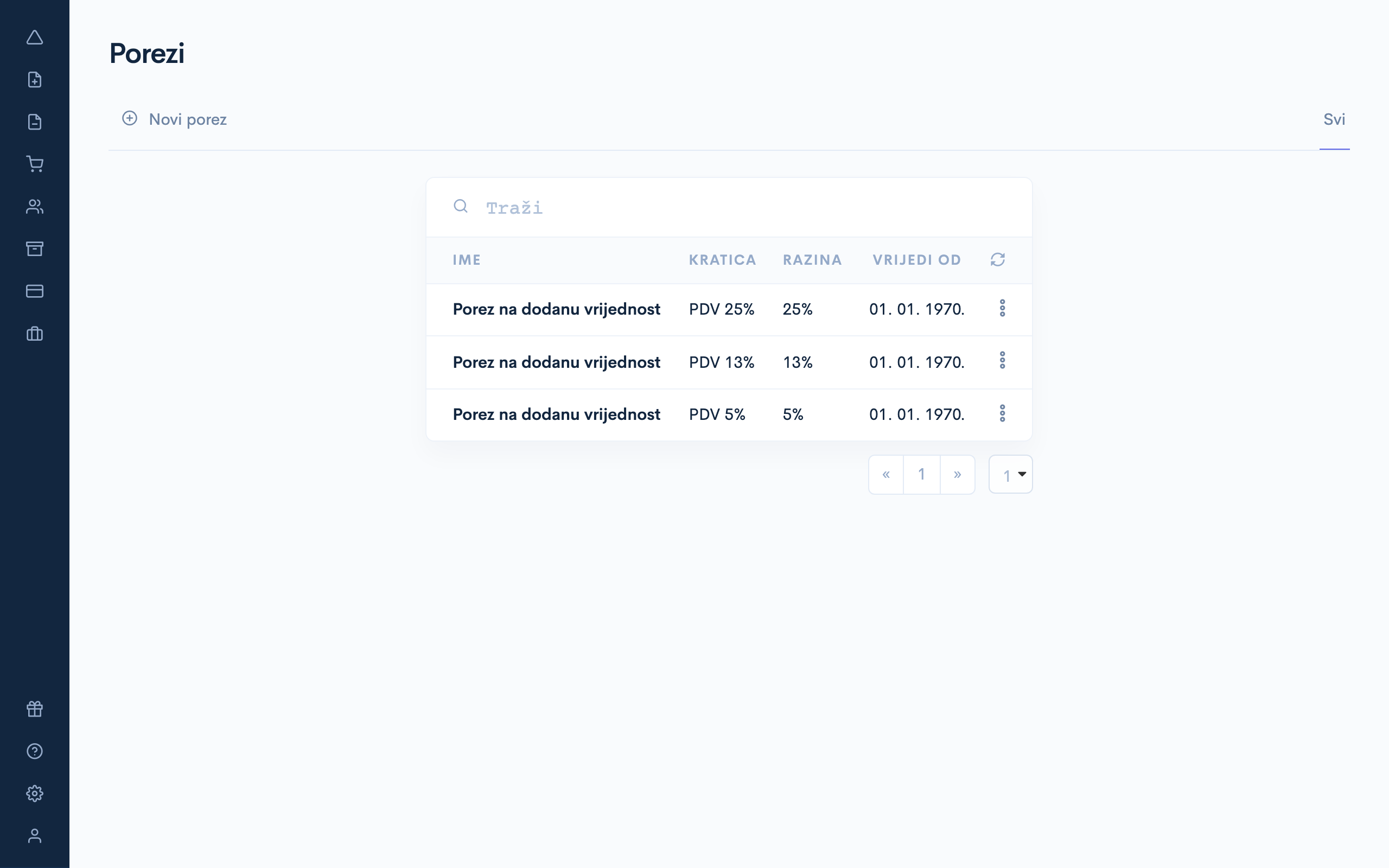1389x868 pixels.
Task: Open options menu for PDV 25% row
Action: click(x=1002, y=308)
